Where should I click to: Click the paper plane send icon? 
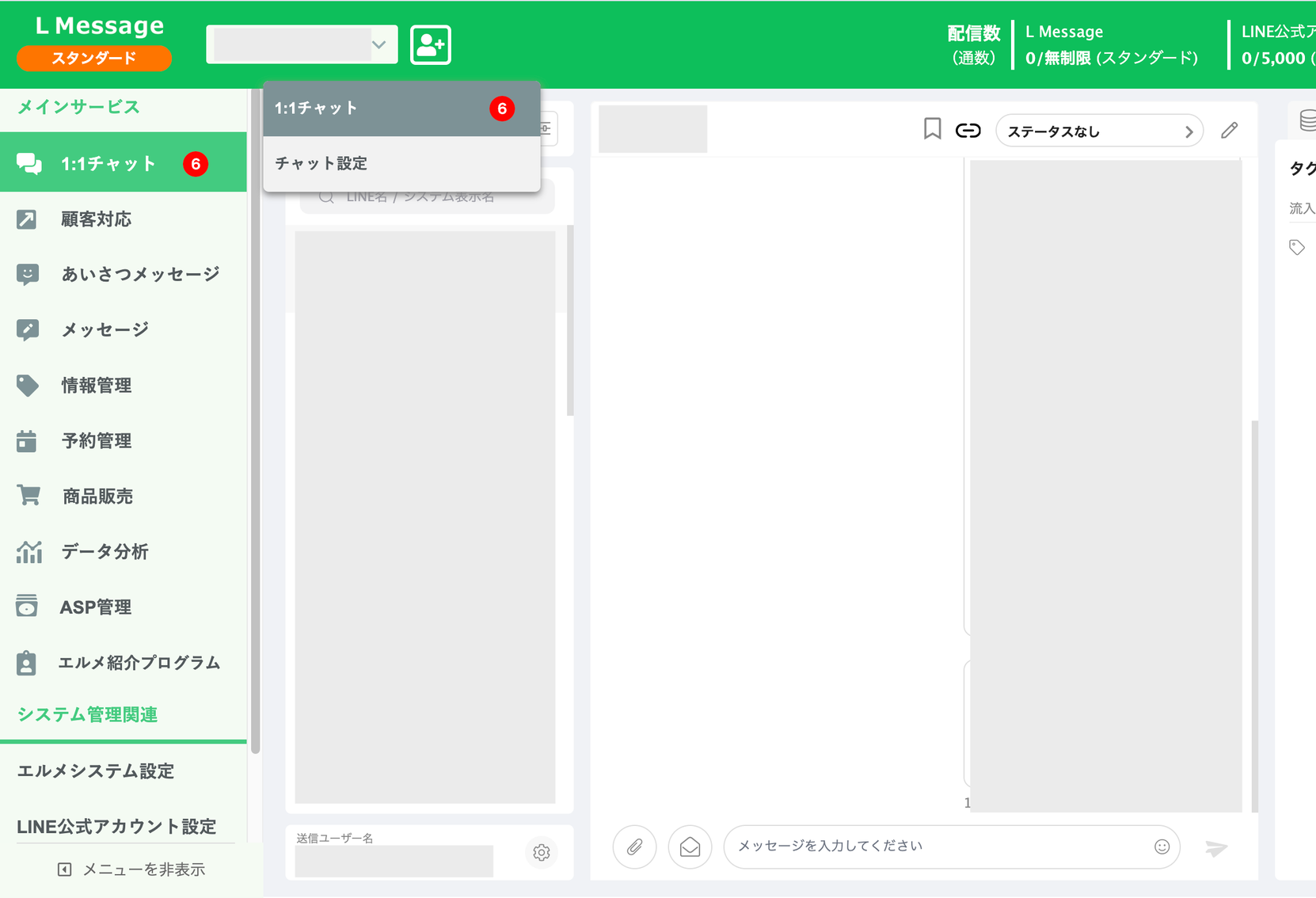pyautogui.click(x=1216, y=848)
